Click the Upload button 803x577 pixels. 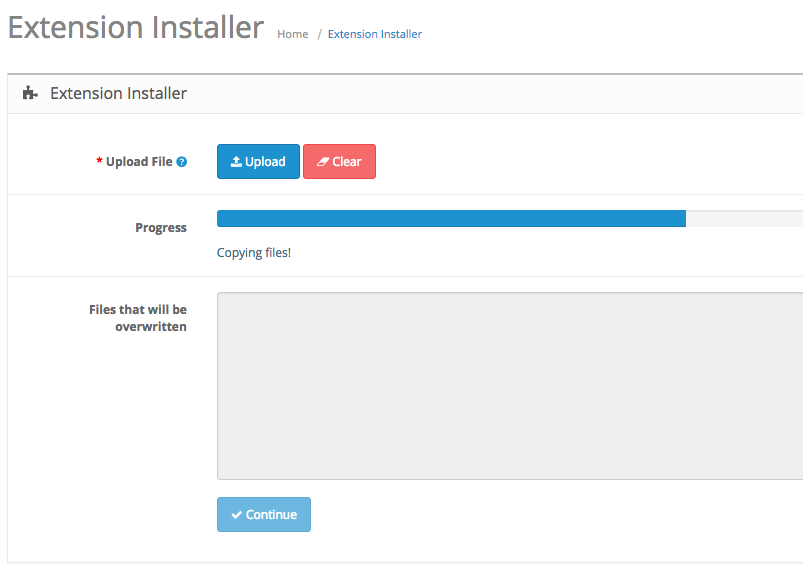coord(258,162)
